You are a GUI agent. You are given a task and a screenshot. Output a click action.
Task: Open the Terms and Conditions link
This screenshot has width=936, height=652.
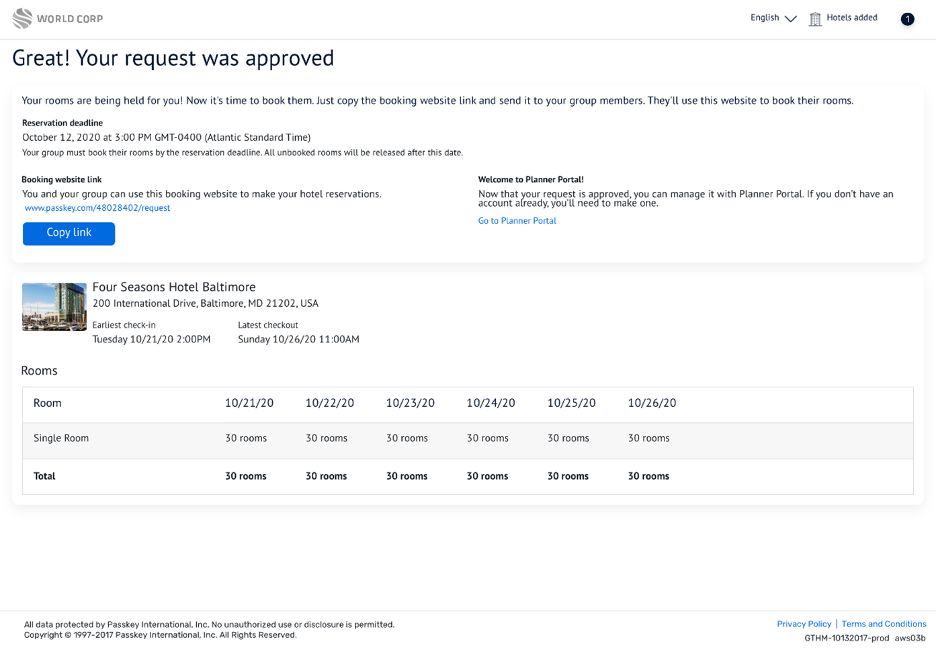(884, 624)
